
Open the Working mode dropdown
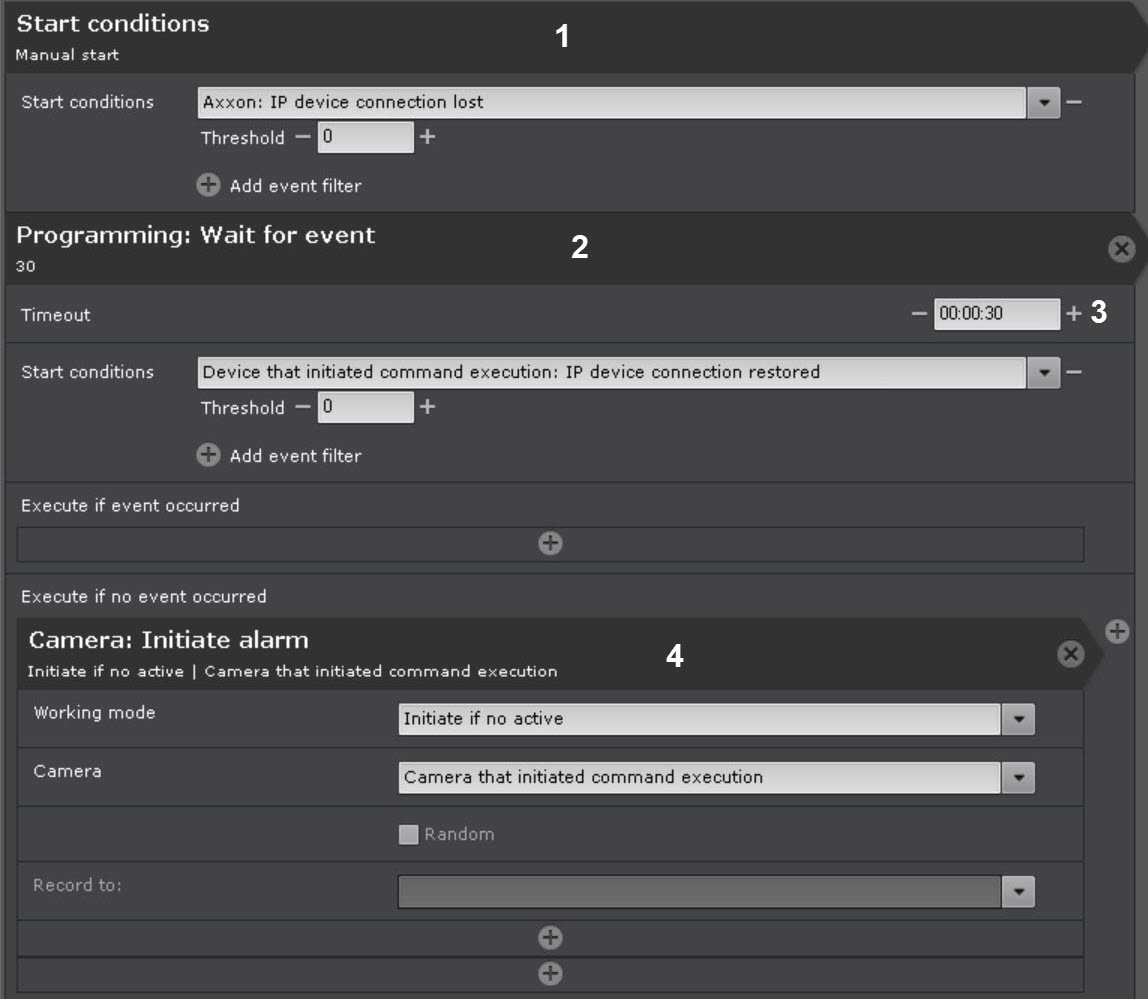coord(1019,719)
